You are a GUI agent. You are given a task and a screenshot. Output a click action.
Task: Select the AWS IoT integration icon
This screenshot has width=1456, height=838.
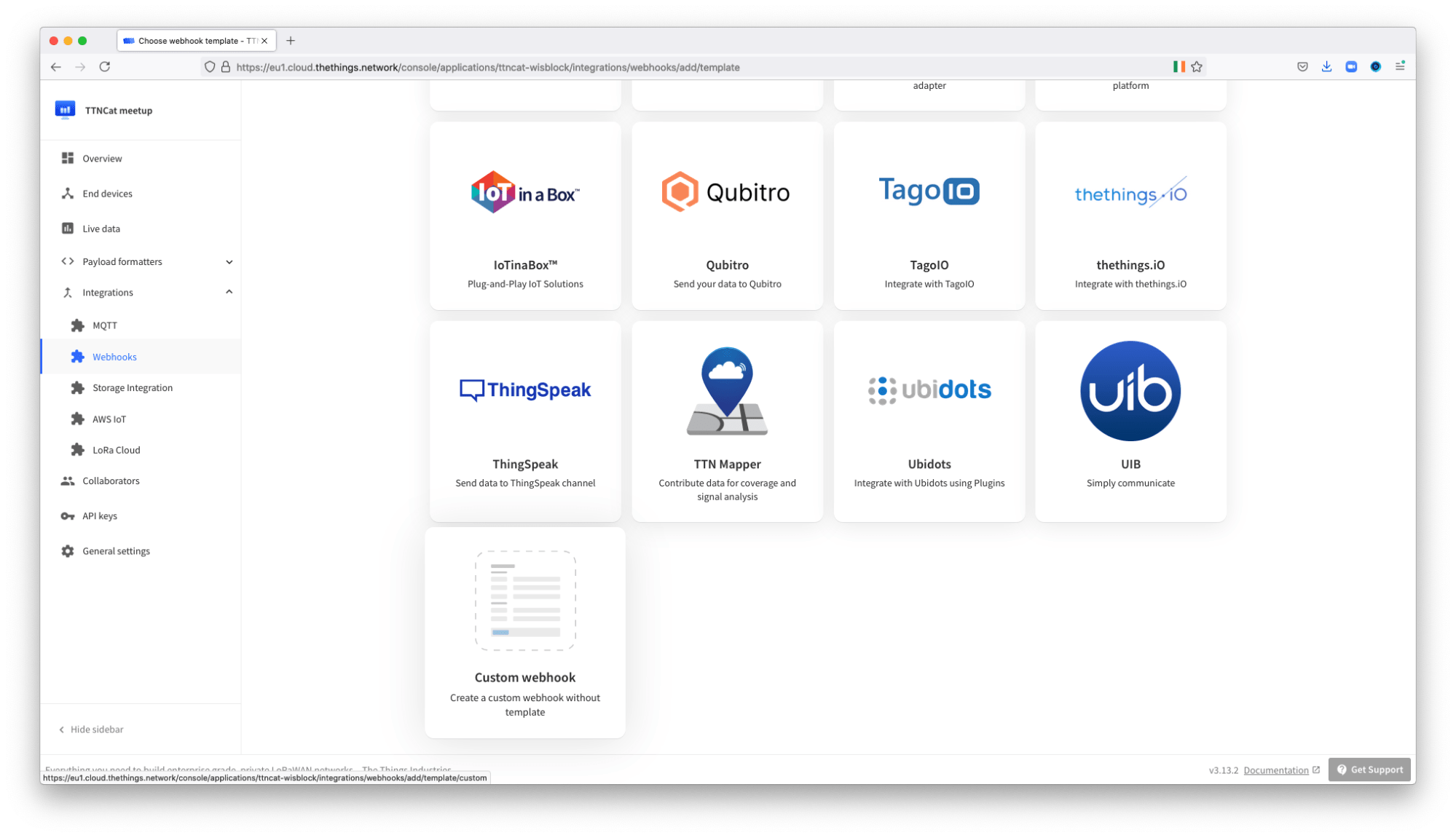click(x=78, y=419)
